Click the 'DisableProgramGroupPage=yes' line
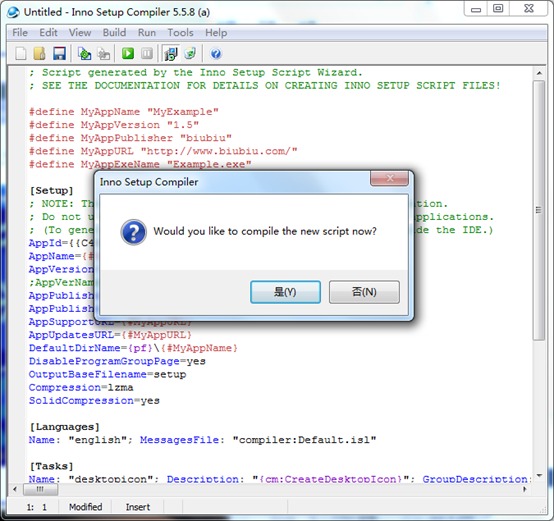Screen dimensions: 554x521 click(x=117, y=361)
